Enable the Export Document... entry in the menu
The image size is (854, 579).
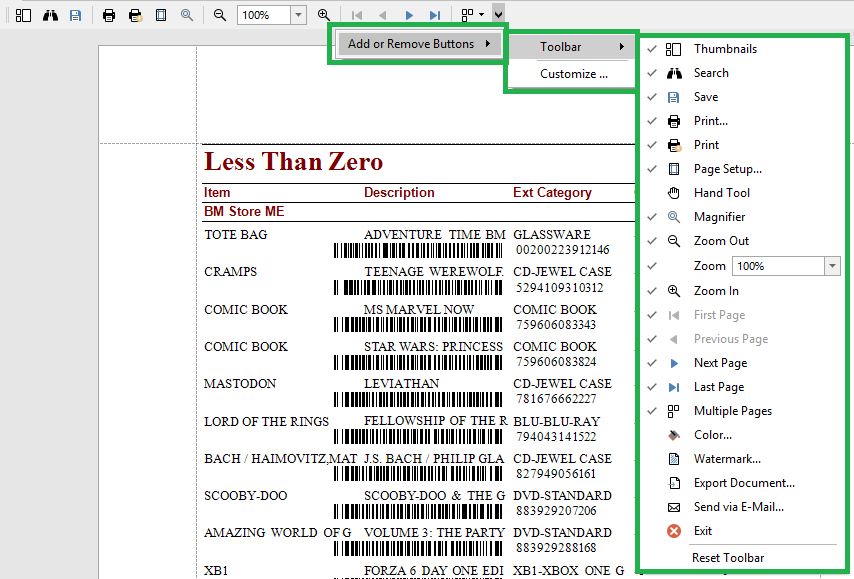tap(742, 483)
